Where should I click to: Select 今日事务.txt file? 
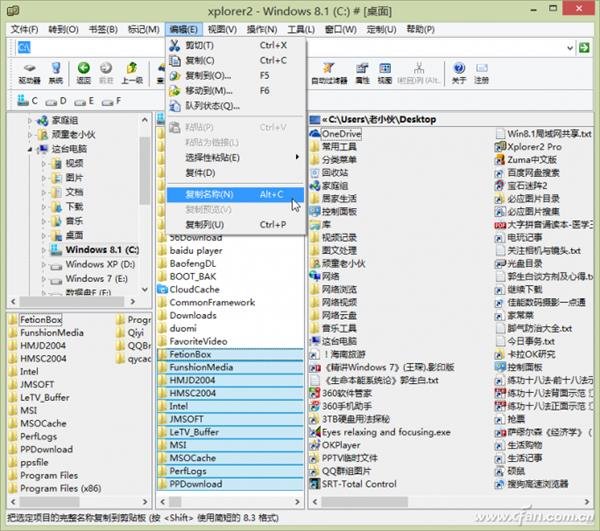[x=525, y=341]
